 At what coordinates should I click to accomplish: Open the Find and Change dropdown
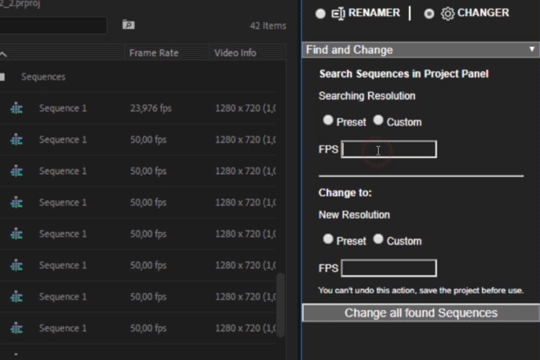[421, 50]
